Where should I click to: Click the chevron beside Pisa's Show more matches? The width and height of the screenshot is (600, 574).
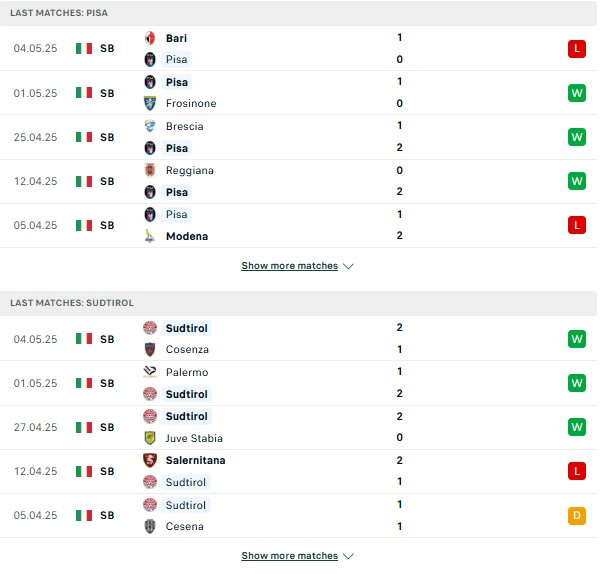(x=348, y=266)
